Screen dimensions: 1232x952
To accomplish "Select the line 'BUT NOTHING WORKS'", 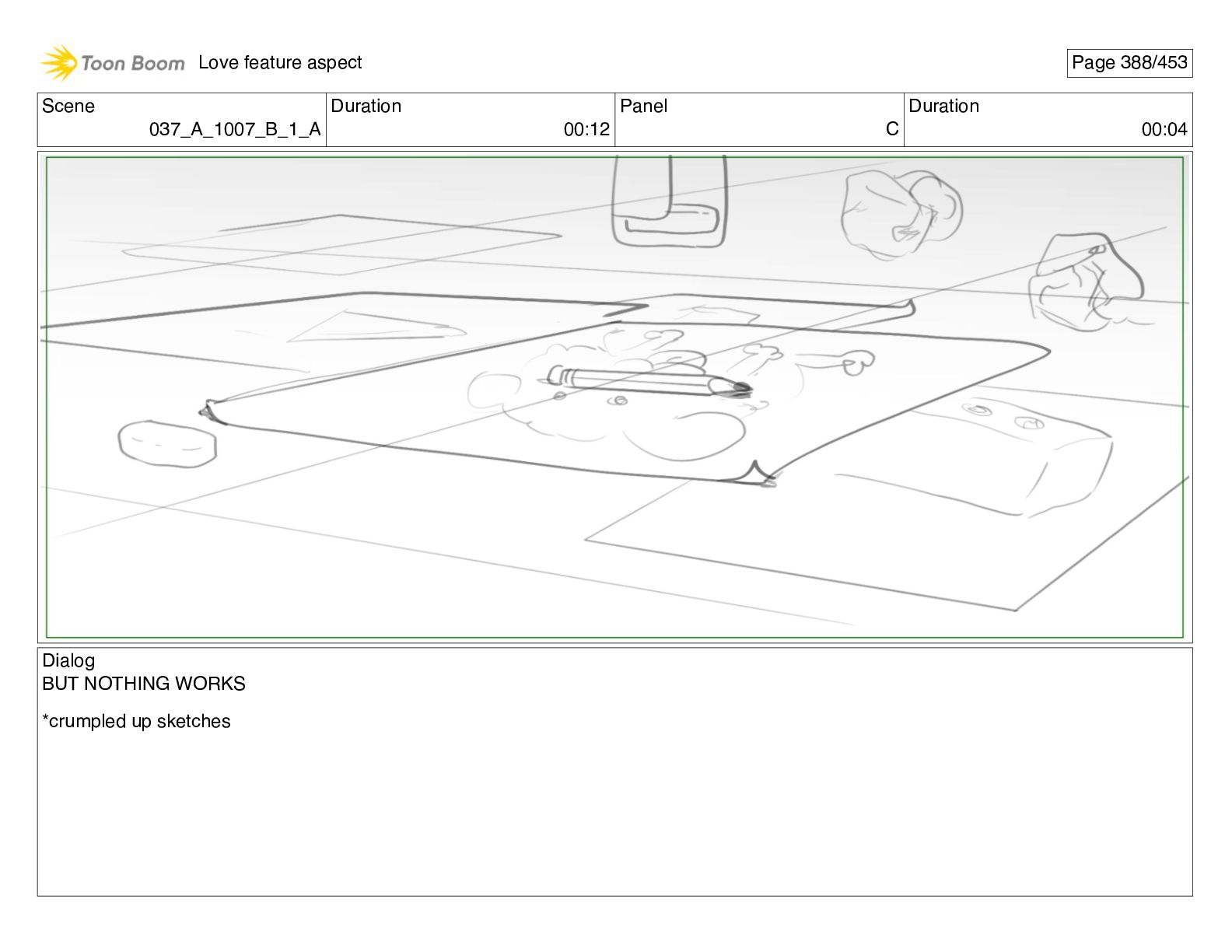I will (x=144, y=684).
